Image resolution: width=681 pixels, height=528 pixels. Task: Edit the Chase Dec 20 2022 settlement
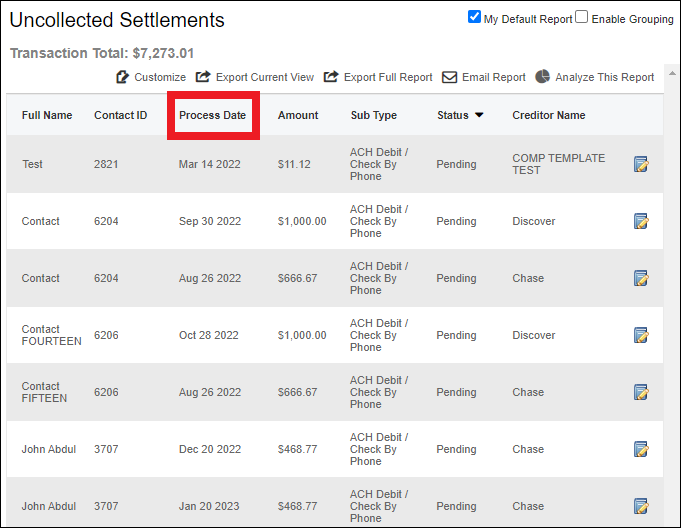coord(641,449)
